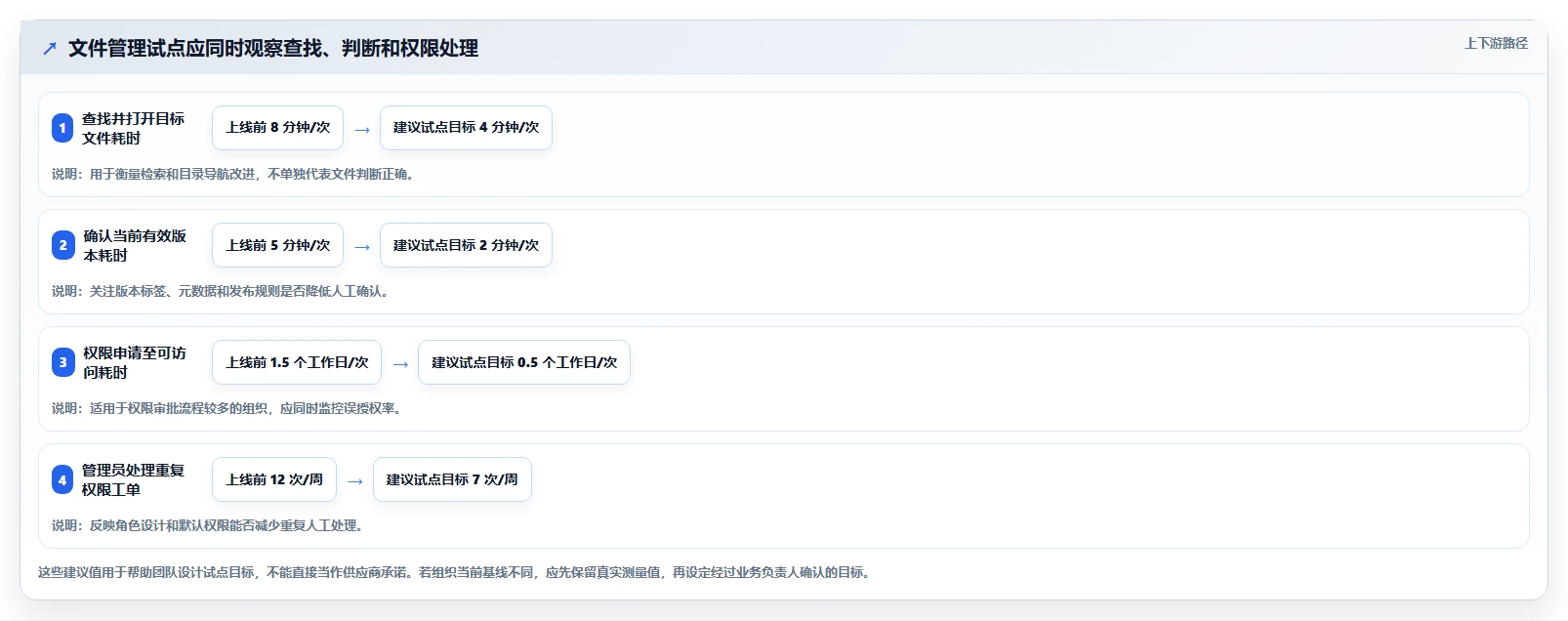Select the note 关注版本标签、元数据和发布规则

point(185,291)
